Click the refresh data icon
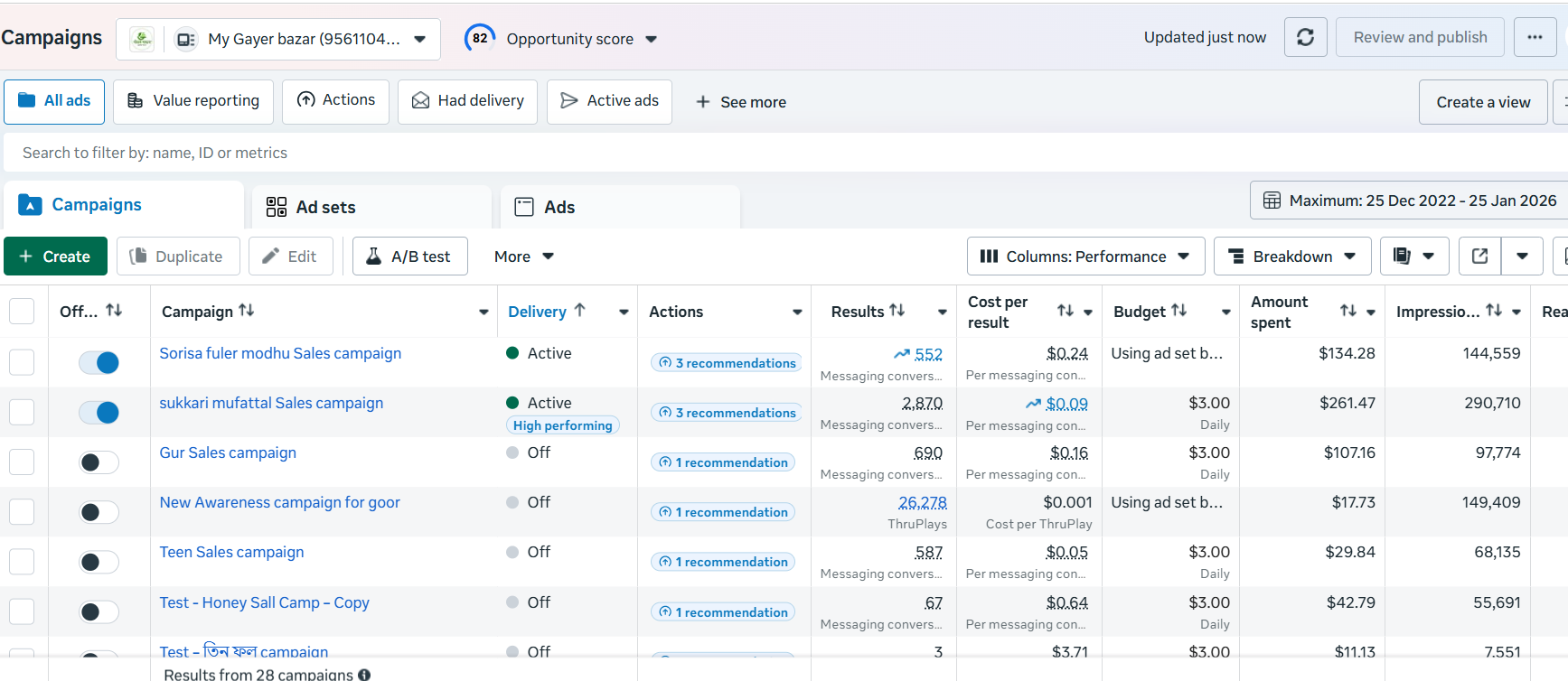1568x681 pixels. coord(1305,37)
